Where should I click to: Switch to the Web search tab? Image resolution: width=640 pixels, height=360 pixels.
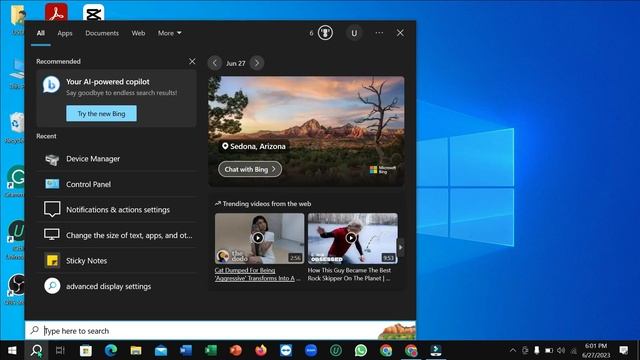tap(138, 33)
